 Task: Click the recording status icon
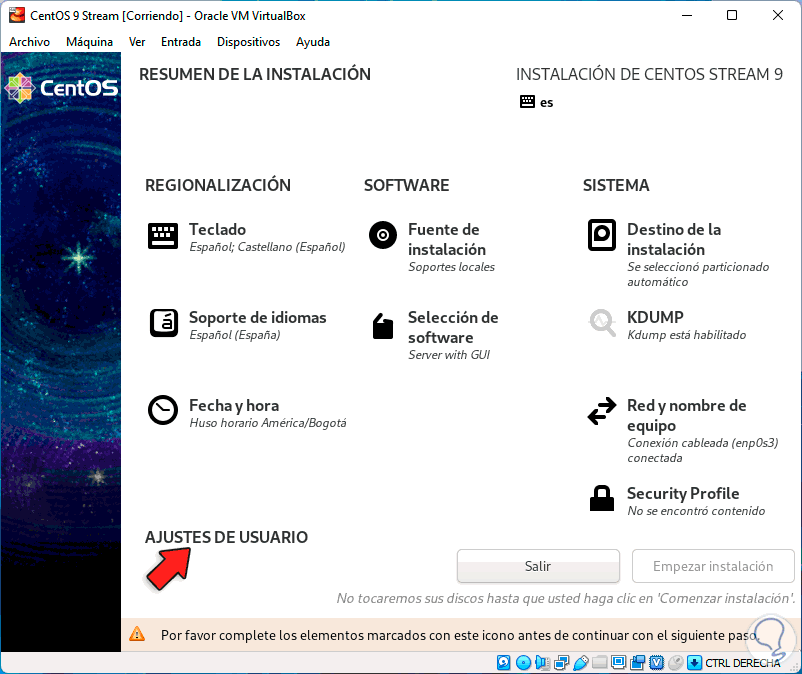tap(637, 663)
